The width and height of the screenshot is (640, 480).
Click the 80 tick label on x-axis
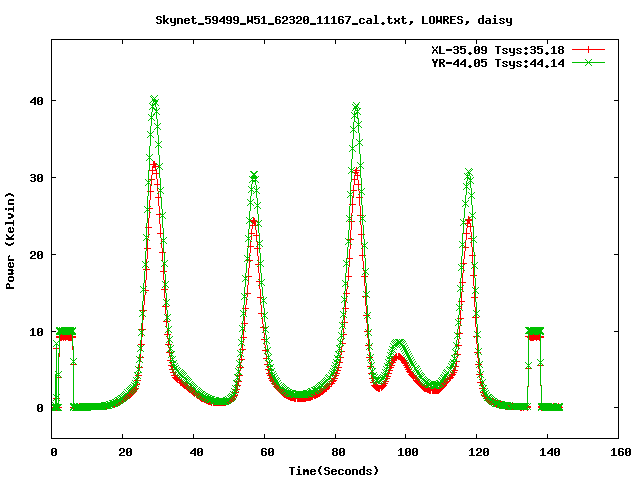coord(336,452)
